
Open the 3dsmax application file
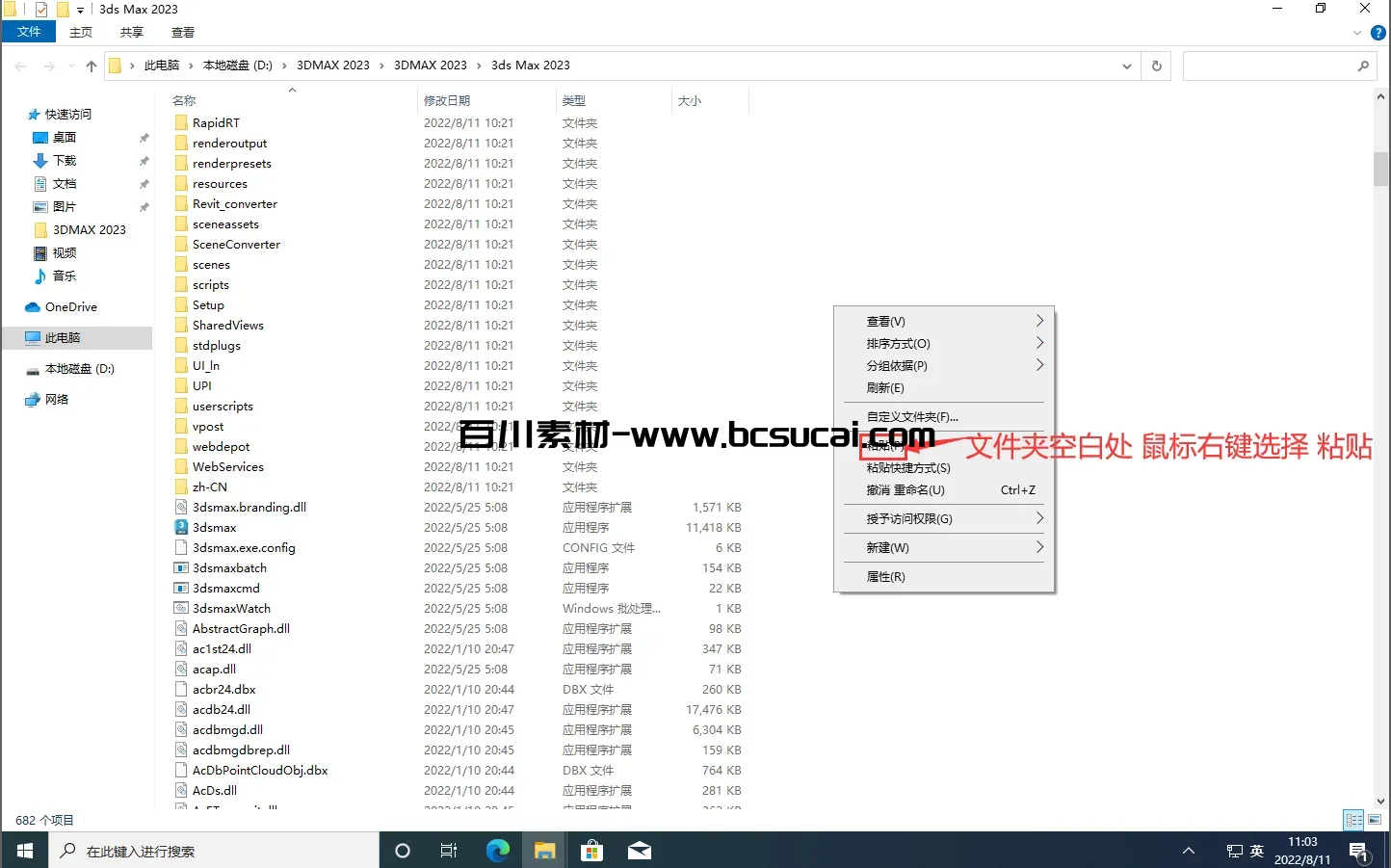(x=214, y=528)
